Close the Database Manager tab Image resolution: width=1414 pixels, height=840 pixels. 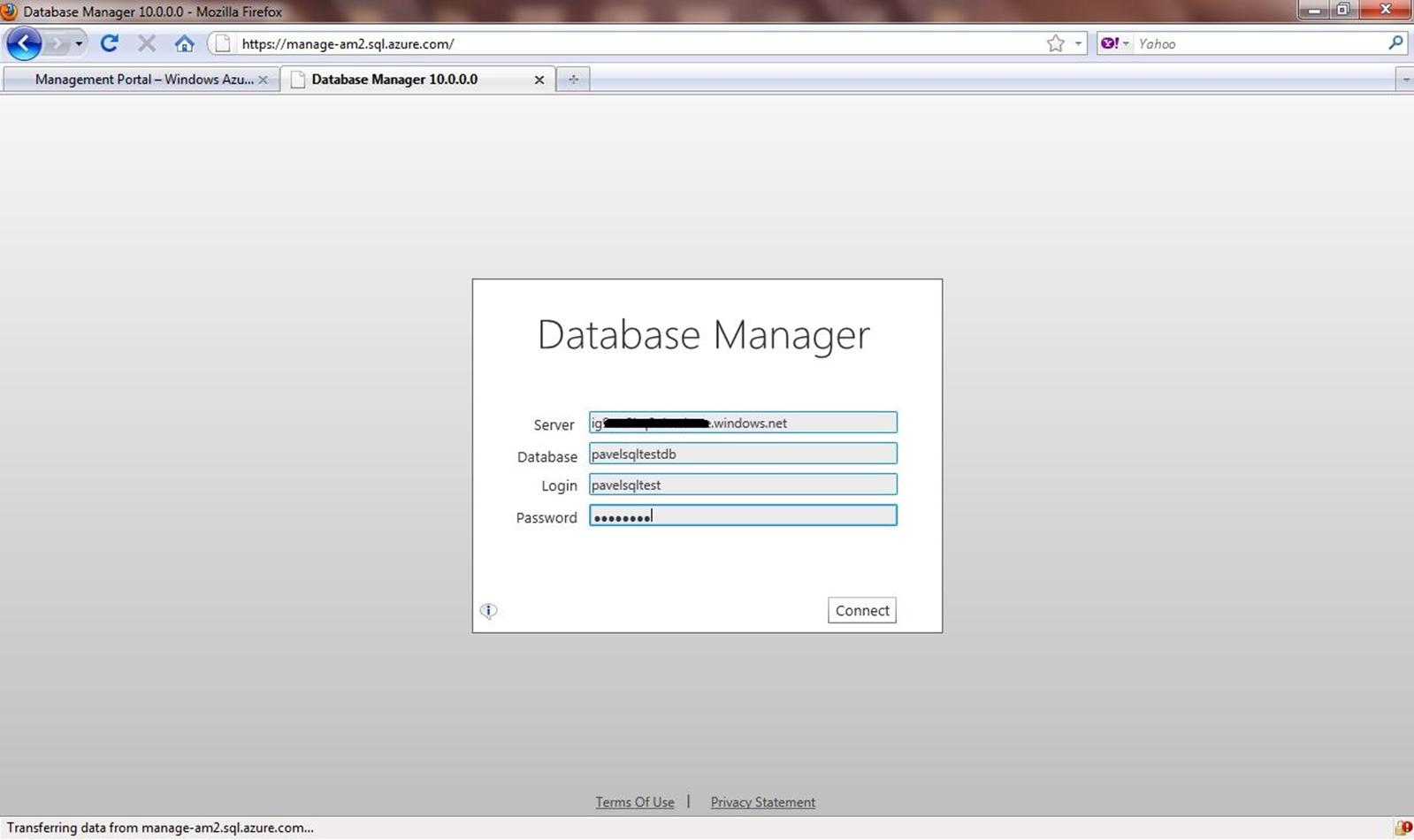coord(539,80)
